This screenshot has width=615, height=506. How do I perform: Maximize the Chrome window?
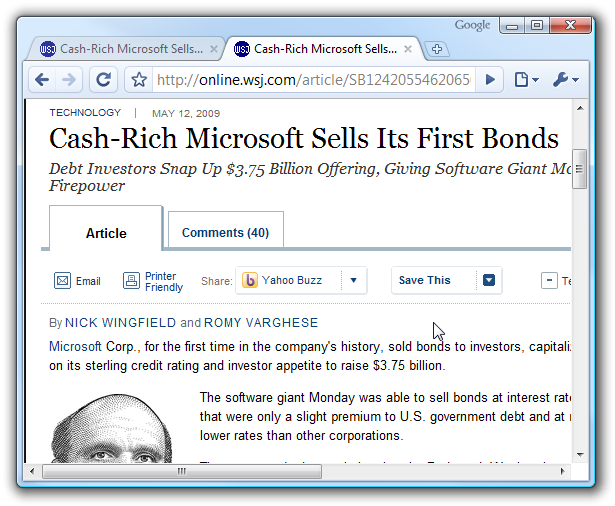pos(537,26)
